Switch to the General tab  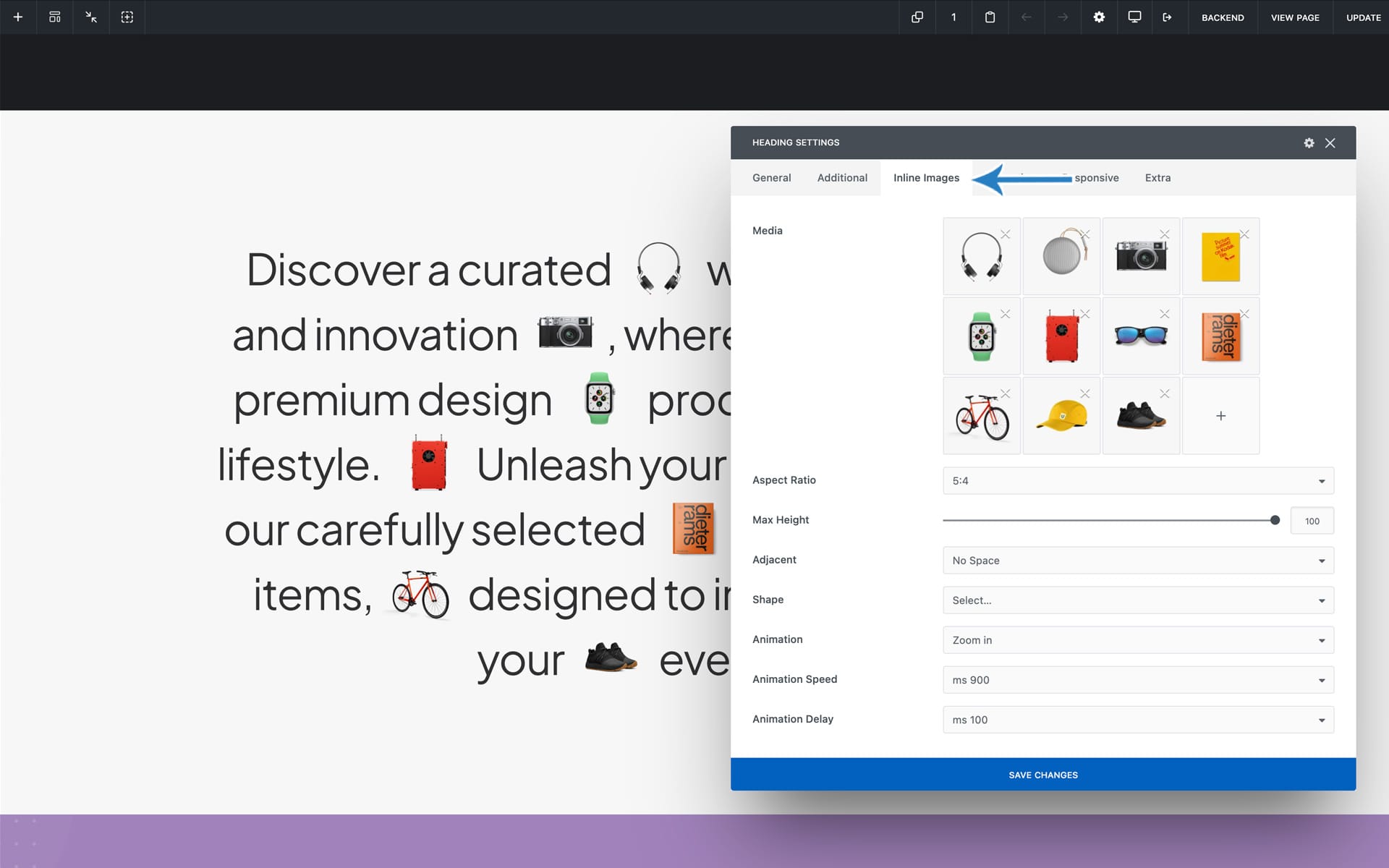[x=771, y=178]
